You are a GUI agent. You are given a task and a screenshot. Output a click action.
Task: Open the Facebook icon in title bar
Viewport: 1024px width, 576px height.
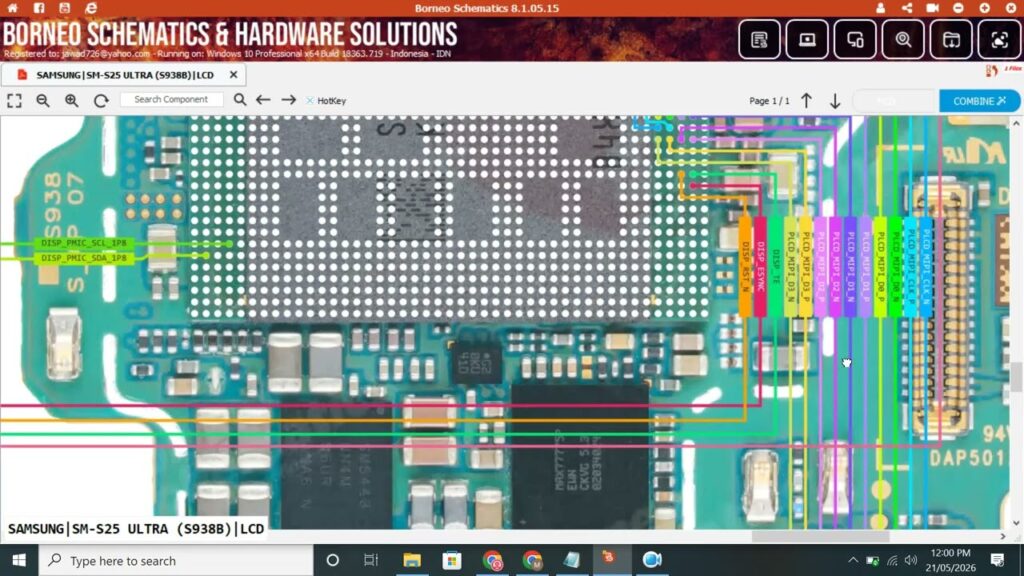pos(39,8)
